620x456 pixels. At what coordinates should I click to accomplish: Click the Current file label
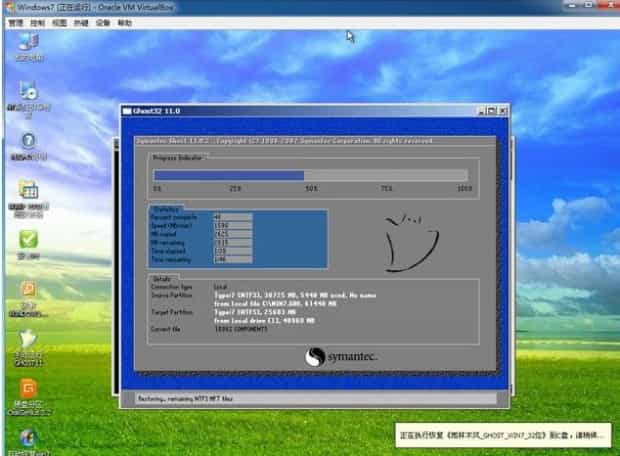point(166,329)
